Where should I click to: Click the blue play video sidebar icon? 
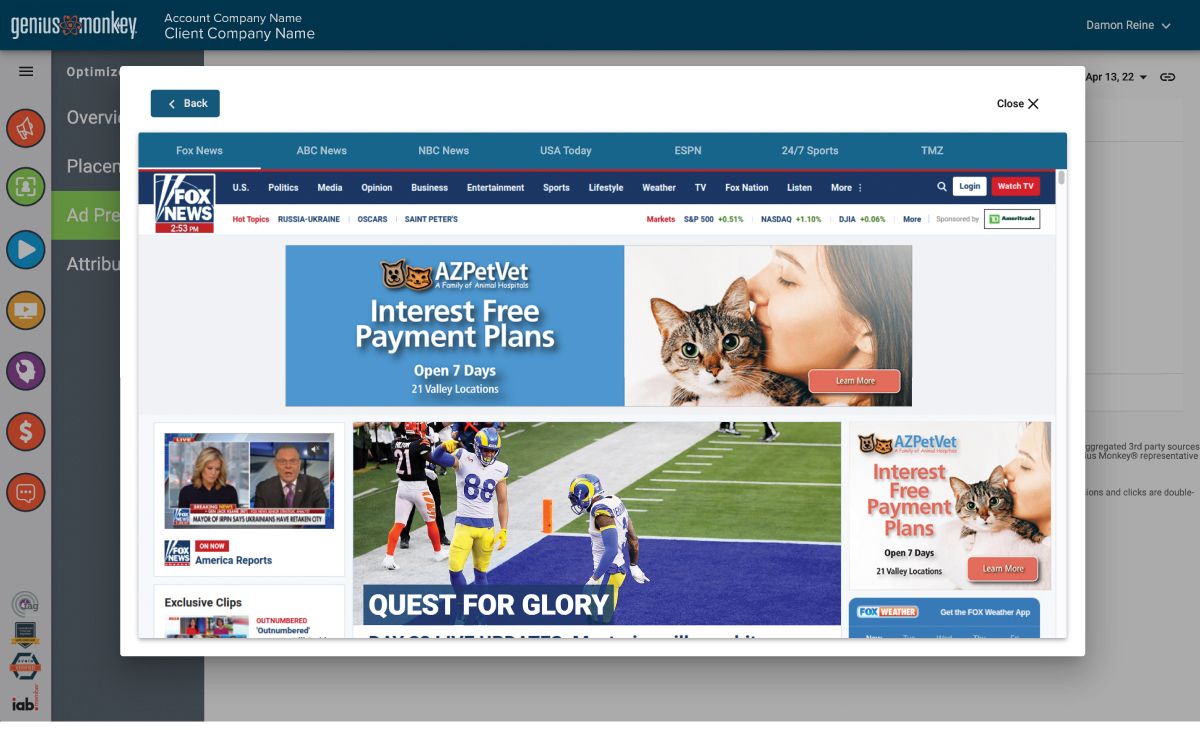click(26, 249)
